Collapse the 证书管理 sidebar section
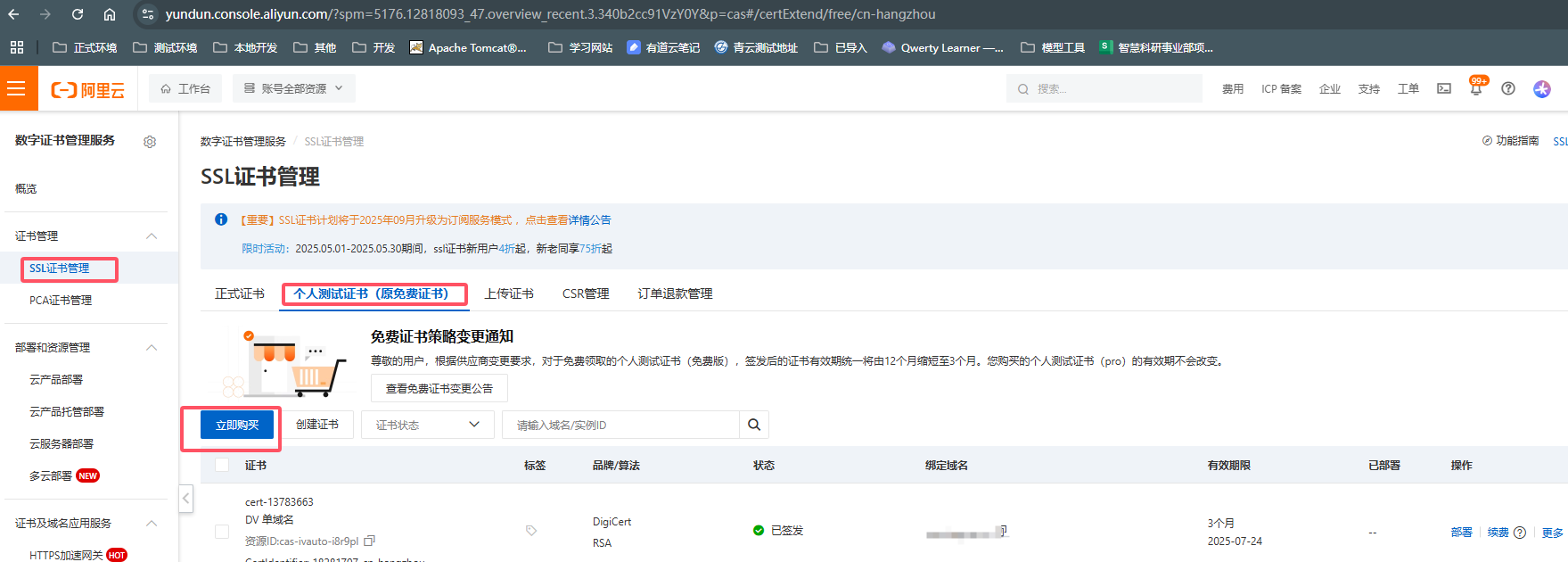 tap(152, 236)
